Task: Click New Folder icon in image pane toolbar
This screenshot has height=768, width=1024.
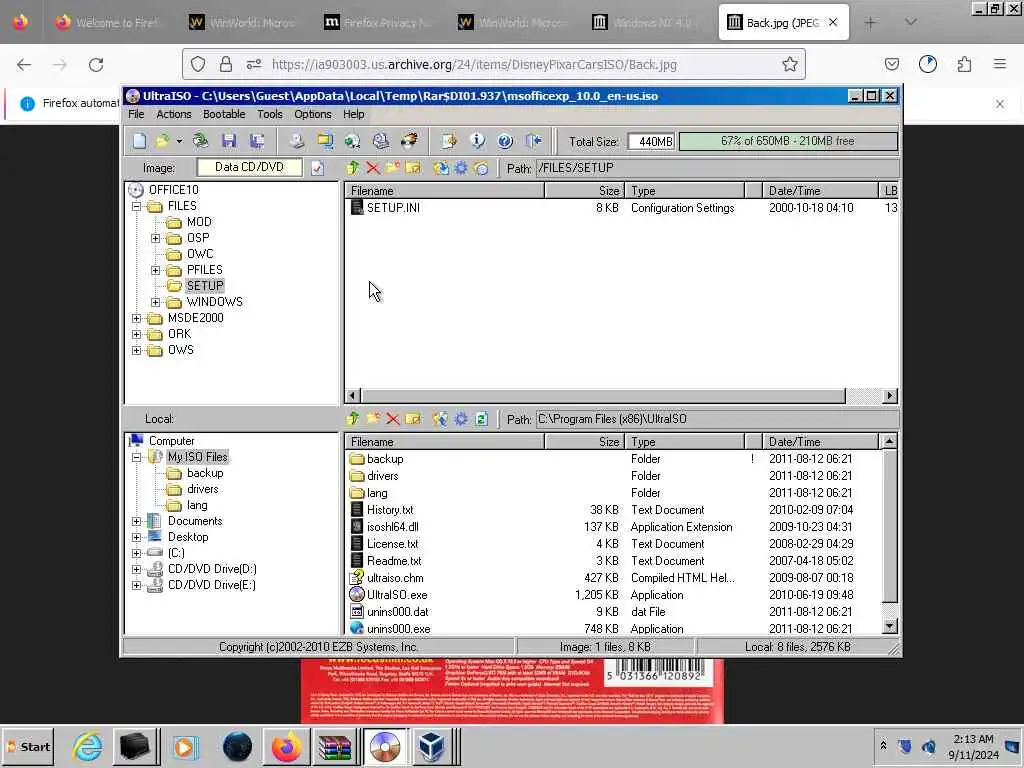Action: [392, 168]
